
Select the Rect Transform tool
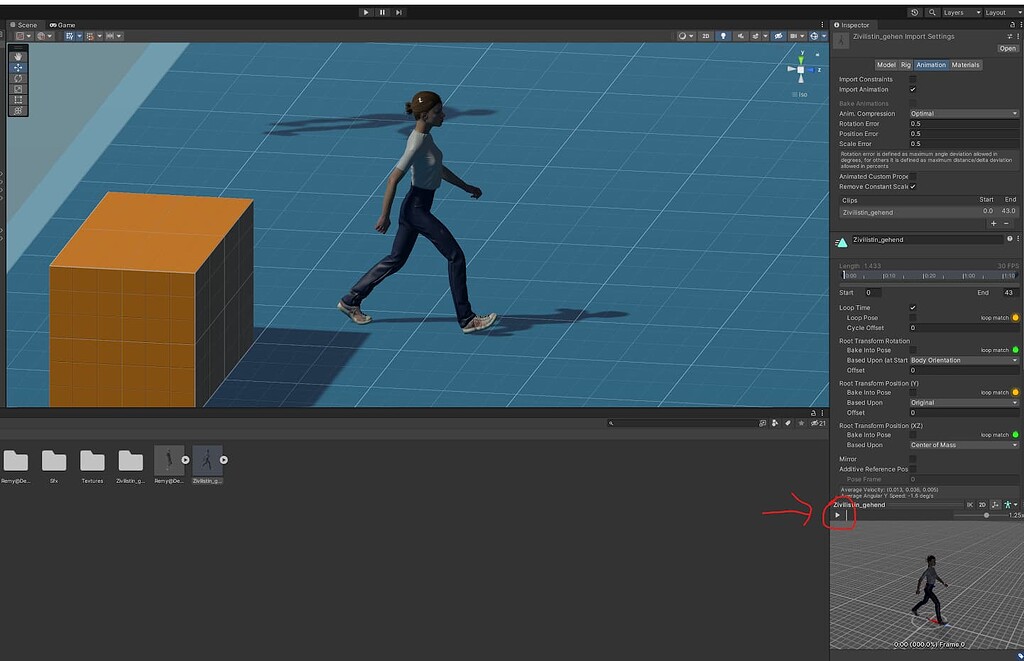pyautogui.click(x=18, y=100)
